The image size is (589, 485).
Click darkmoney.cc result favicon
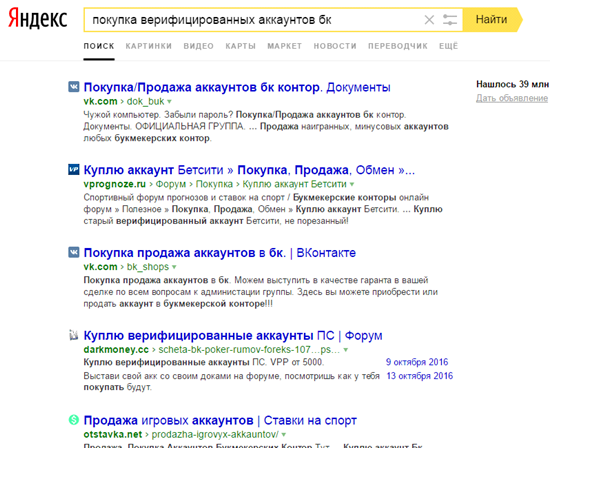point(74,335)
